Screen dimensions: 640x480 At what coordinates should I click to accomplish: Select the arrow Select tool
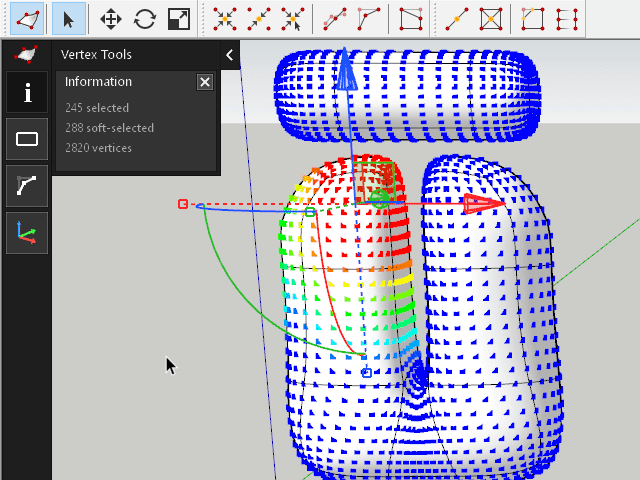(67, 18)
